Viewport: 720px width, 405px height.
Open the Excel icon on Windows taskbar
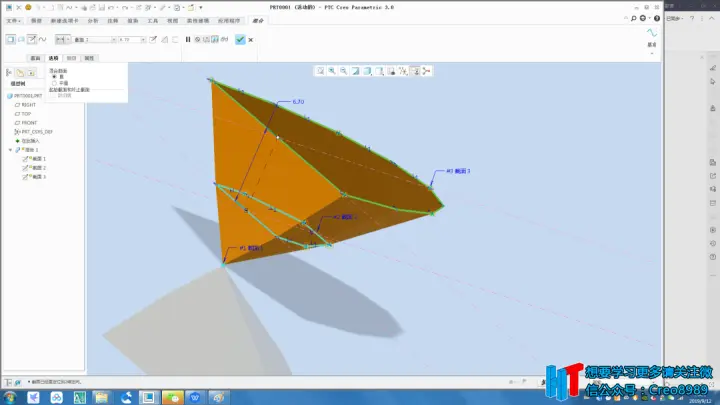click(x=79, y=397)
